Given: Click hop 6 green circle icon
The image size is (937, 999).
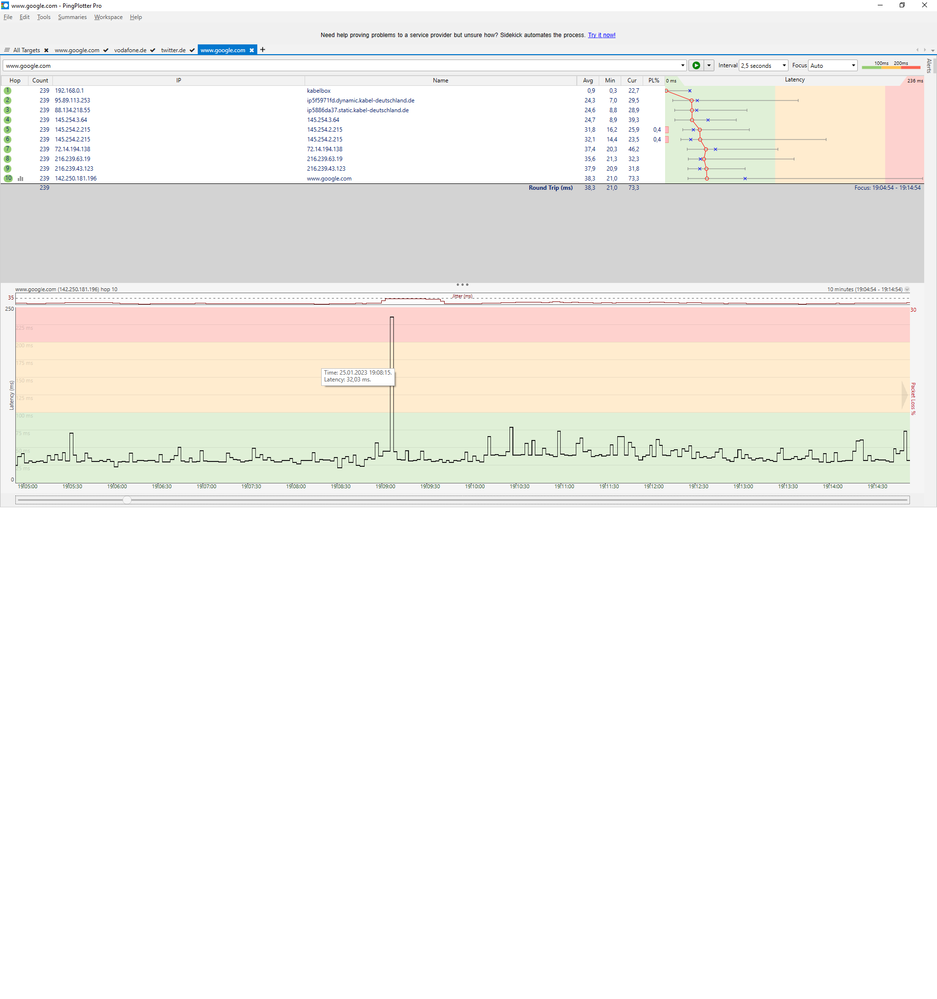Looking at the screenshot, I should point(8,139).
